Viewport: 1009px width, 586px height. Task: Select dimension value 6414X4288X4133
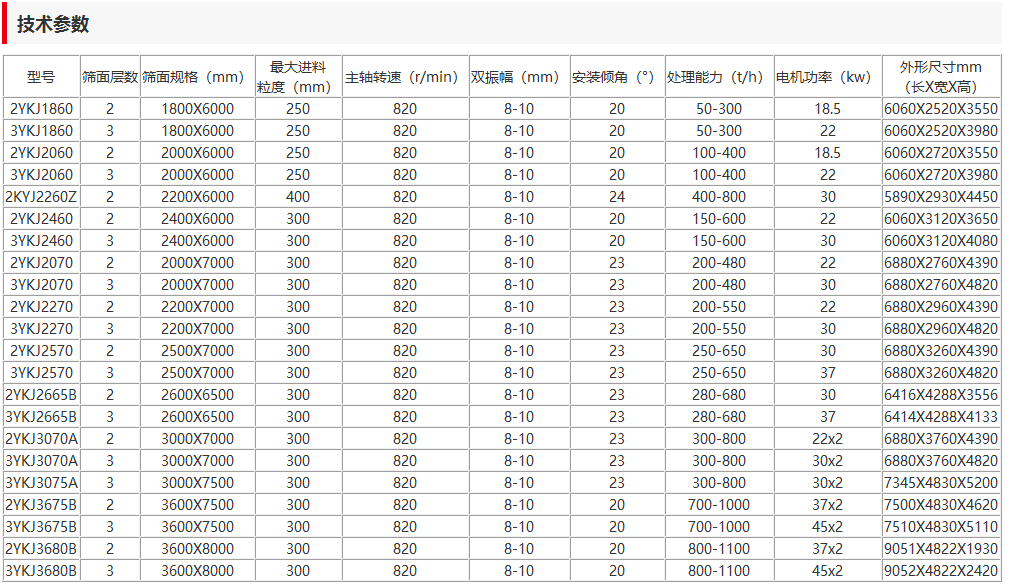point(941,417)
